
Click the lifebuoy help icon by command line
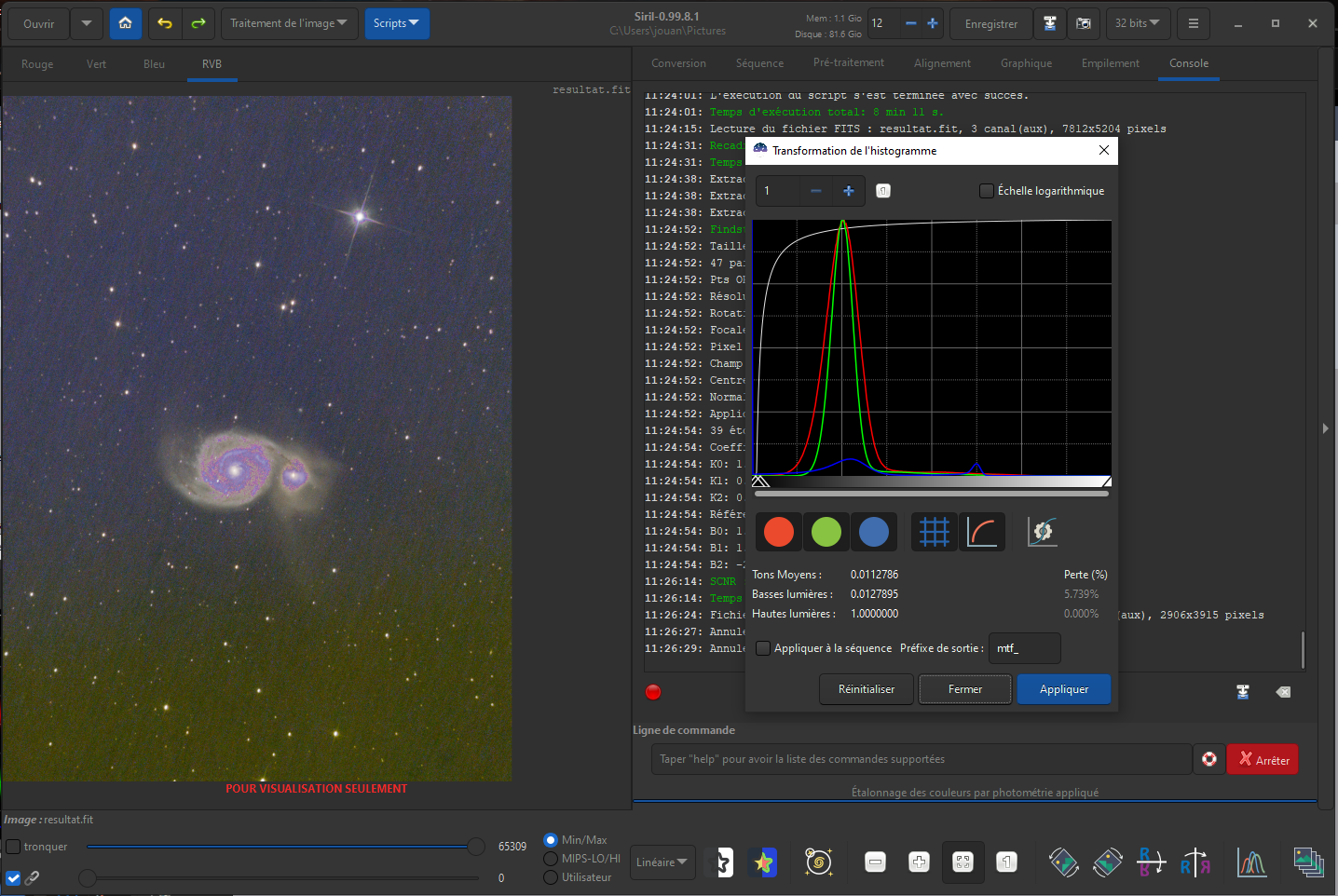pyautogui.click(x=1209, y=759)
